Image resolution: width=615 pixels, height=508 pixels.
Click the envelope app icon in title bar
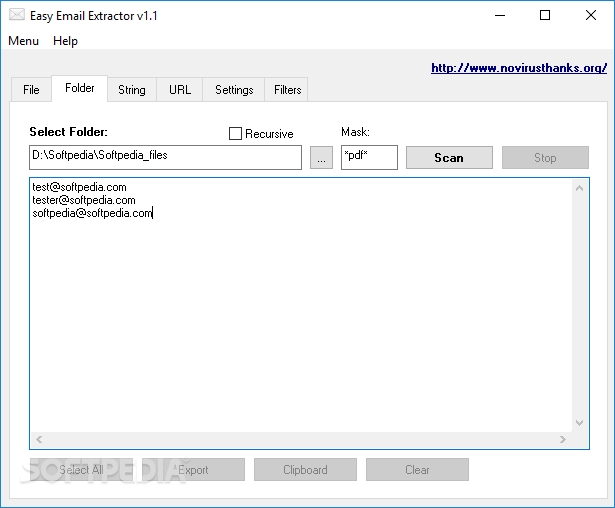pyautogui.click(x=17, y=15)
